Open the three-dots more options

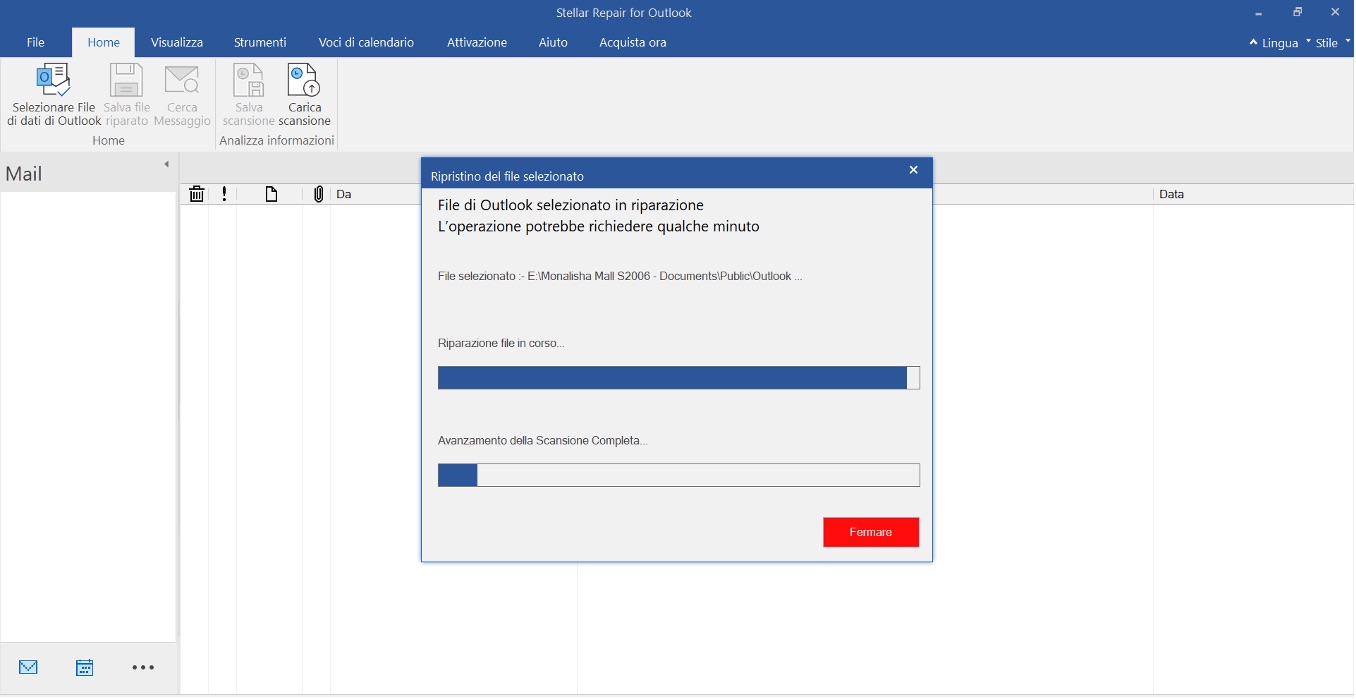143,667
